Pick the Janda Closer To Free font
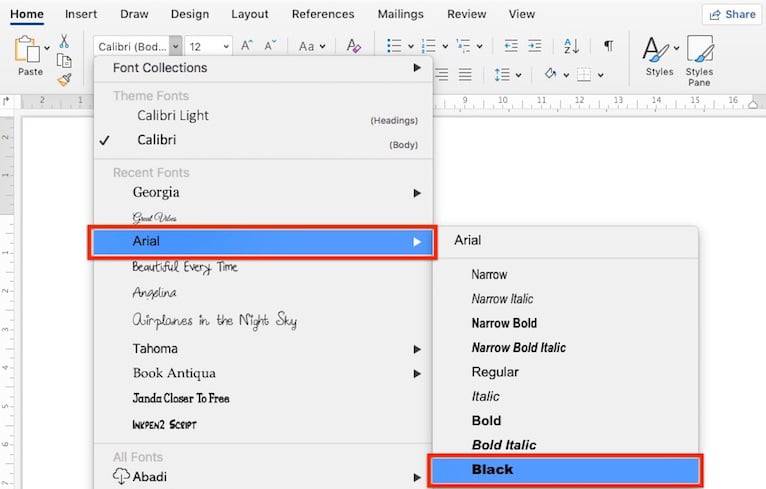The image size is (766, 489). (263, 398)
